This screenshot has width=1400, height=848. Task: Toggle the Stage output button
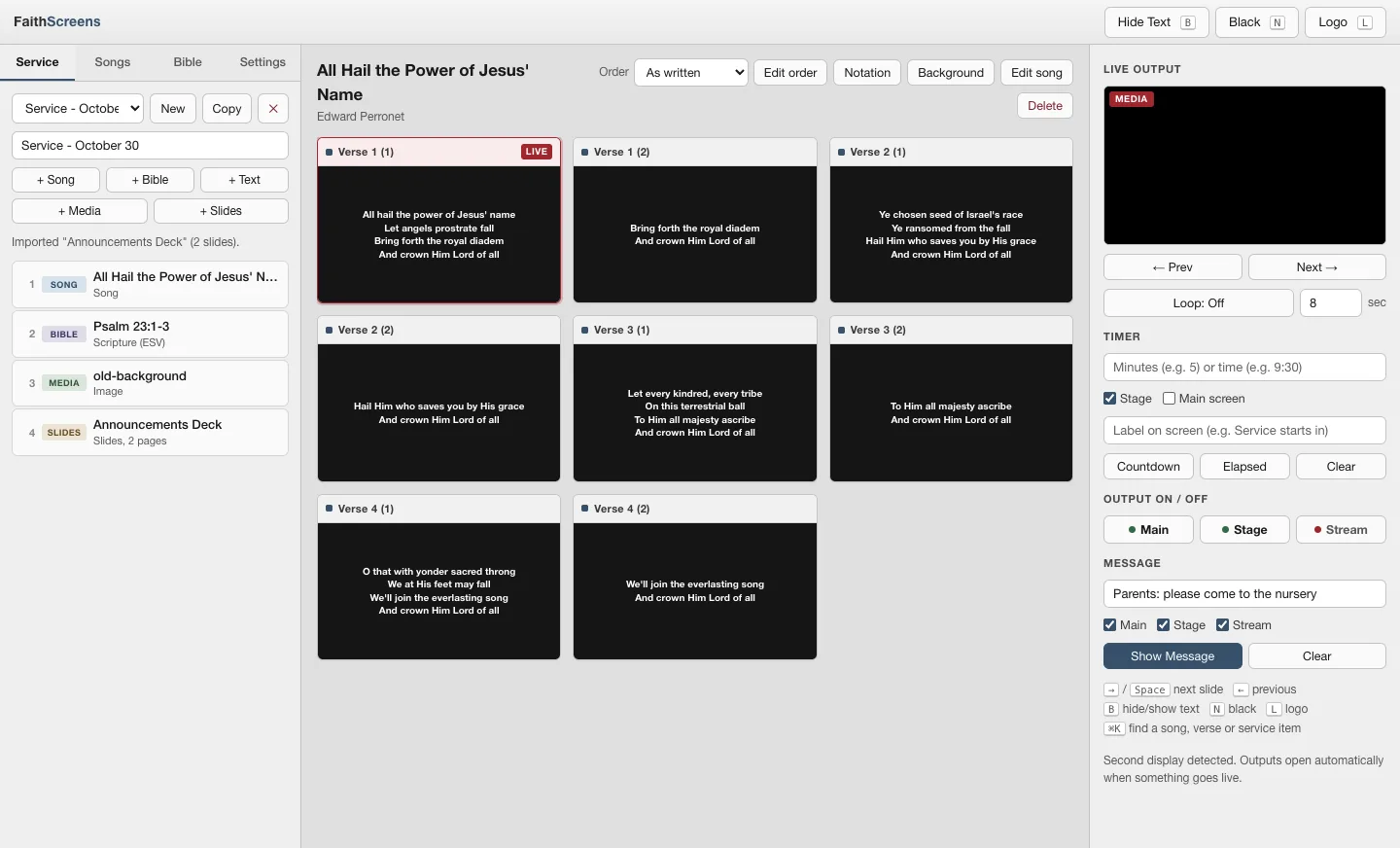[x=1244, y=529]
